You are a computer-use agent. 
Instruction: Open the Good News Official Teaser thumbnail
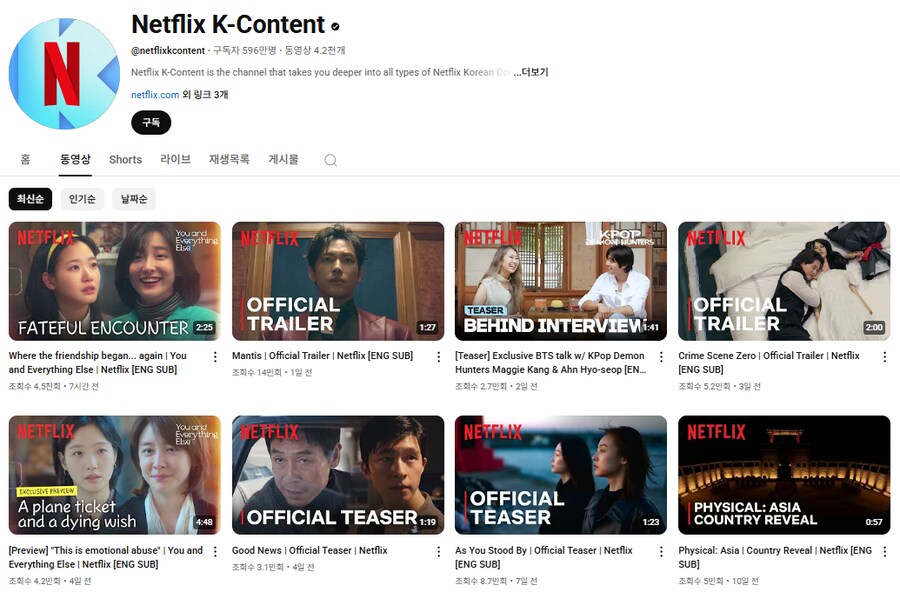pos(338,475)
